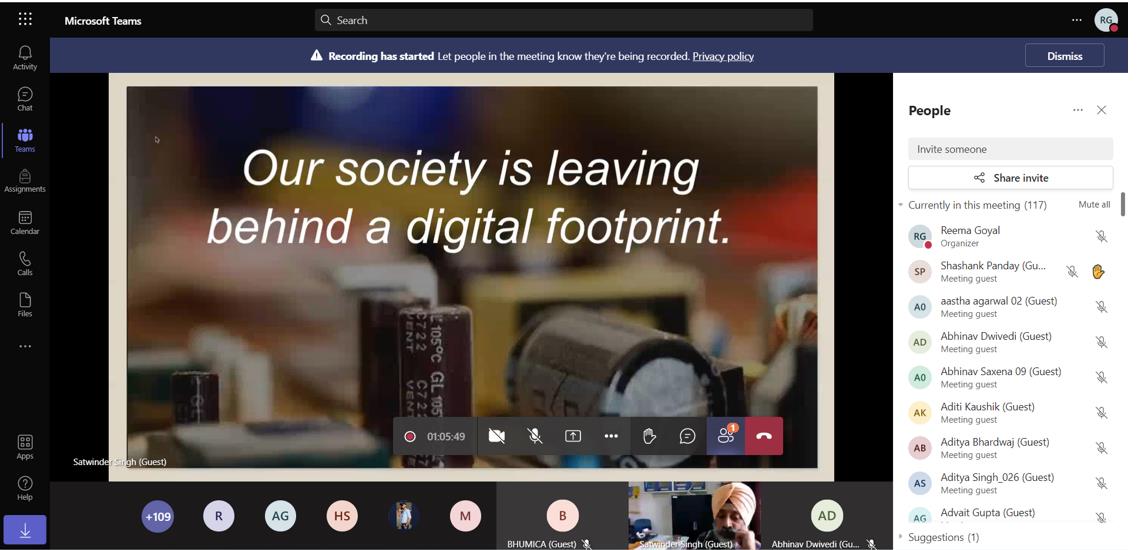This screenshot has height=550, width=1148.
Task: Open Activity in the left sidebar
Action: (x=25, y=58)
